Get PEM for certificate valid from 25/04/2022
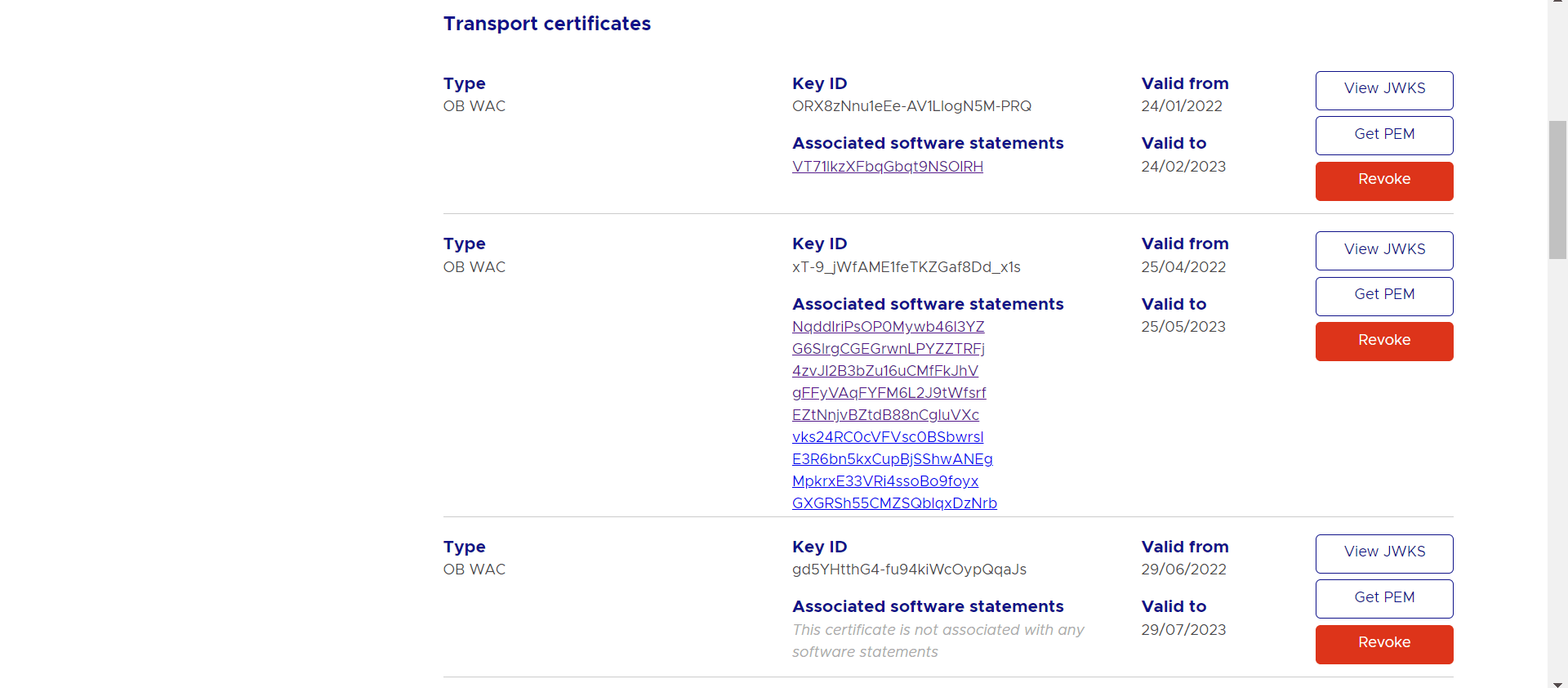Viewport: 1568px width, 688px height. (1384, 296)
